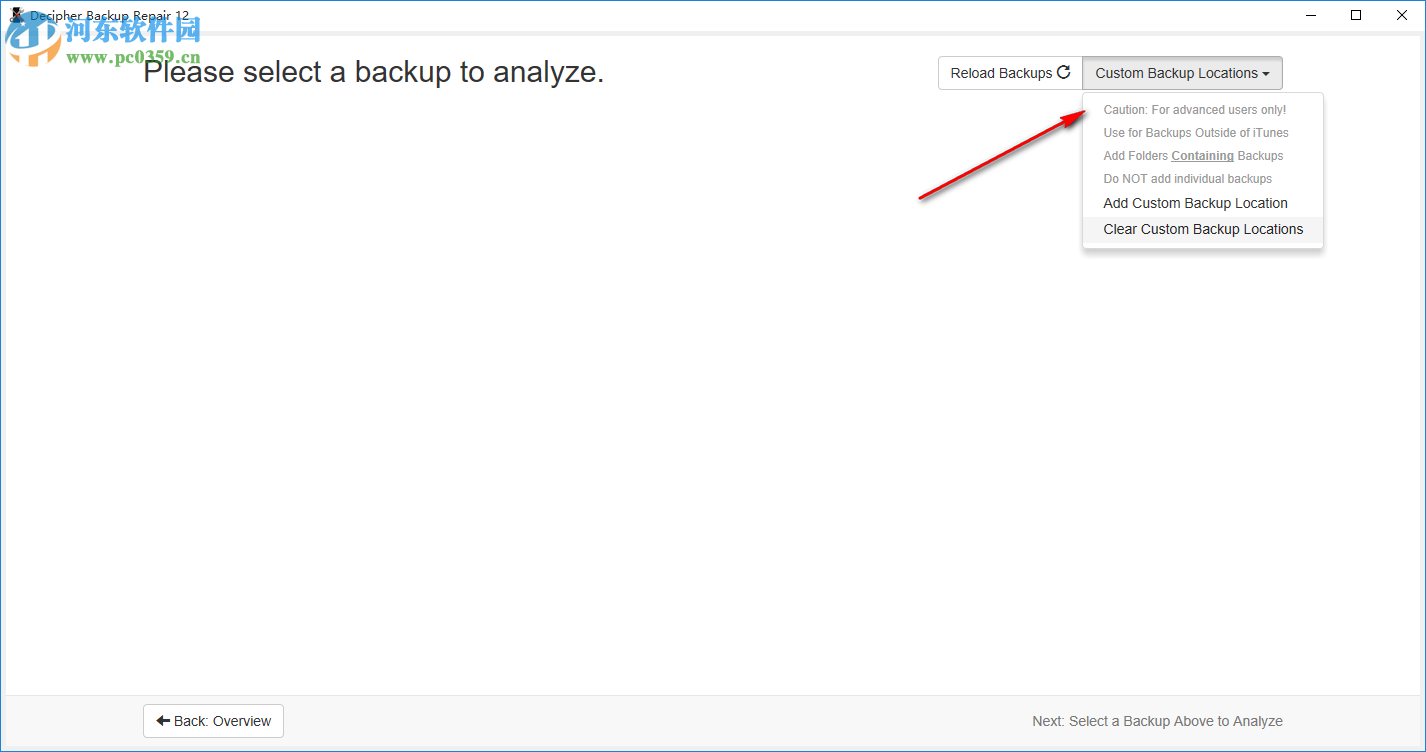This screenshot has height=752, width=1426.
Task: Expand the Add Folders Containing Backups option
Action: coord(1193,155)
